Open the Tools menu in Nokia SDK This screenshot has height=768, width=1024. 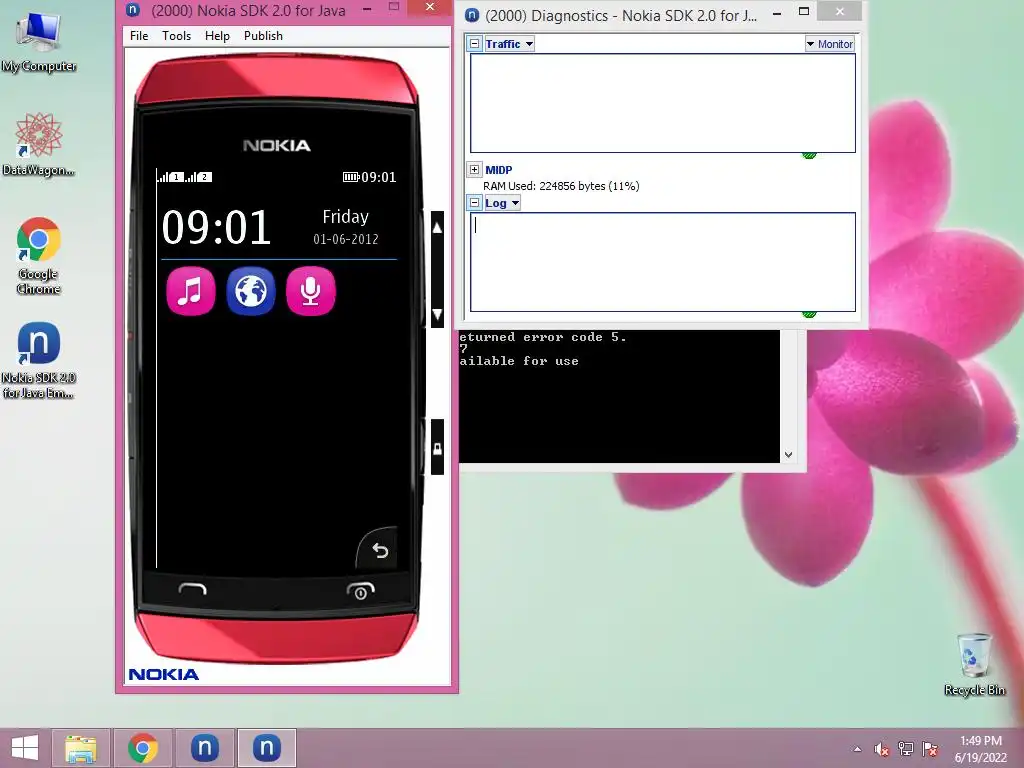176,36
